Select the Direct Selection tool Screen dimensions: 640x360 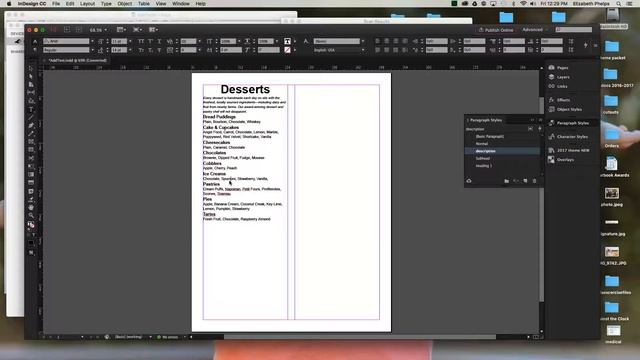point(31,77)
